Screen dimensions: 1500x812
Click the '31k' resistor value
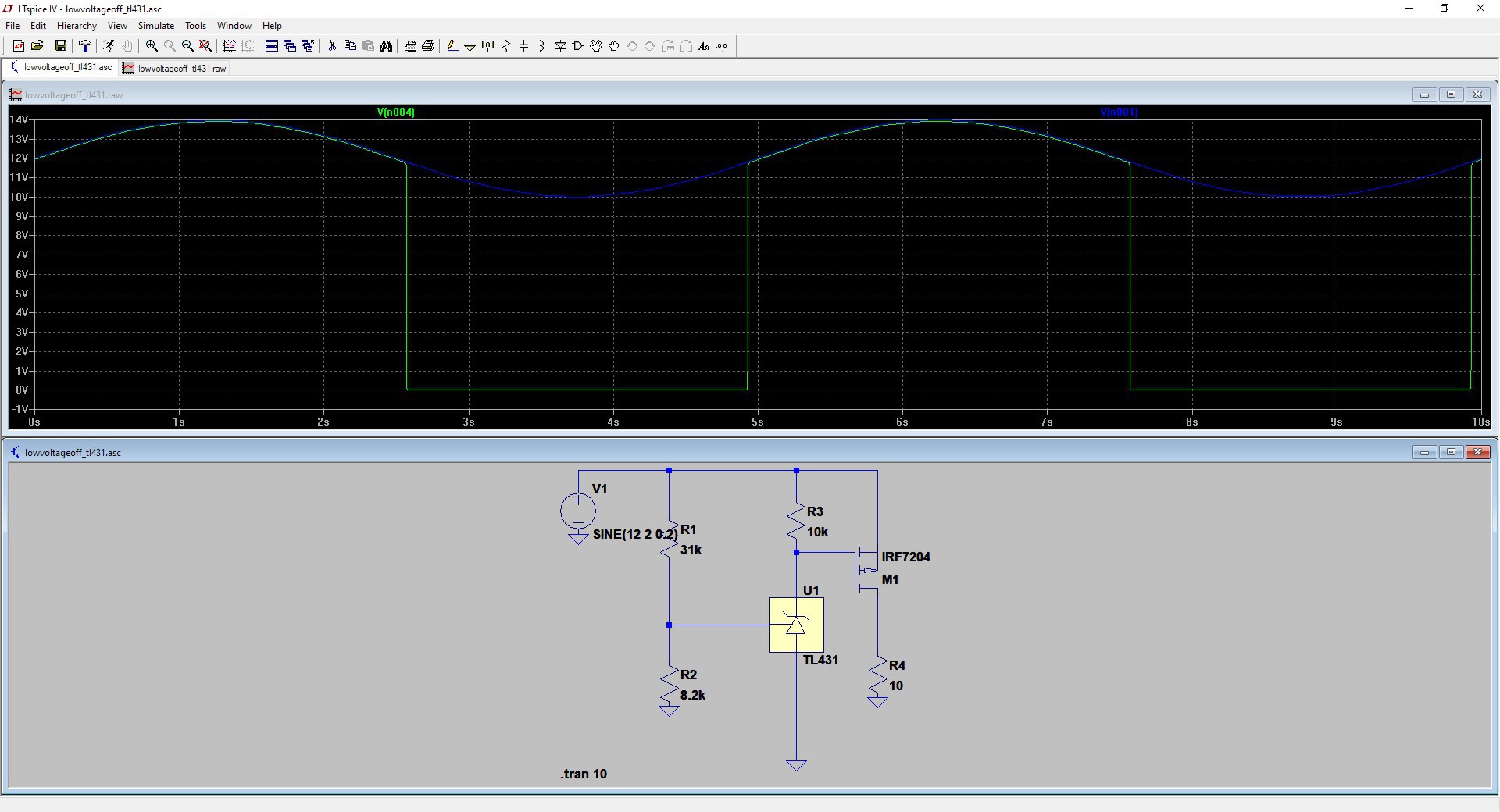tap(691, 550)
